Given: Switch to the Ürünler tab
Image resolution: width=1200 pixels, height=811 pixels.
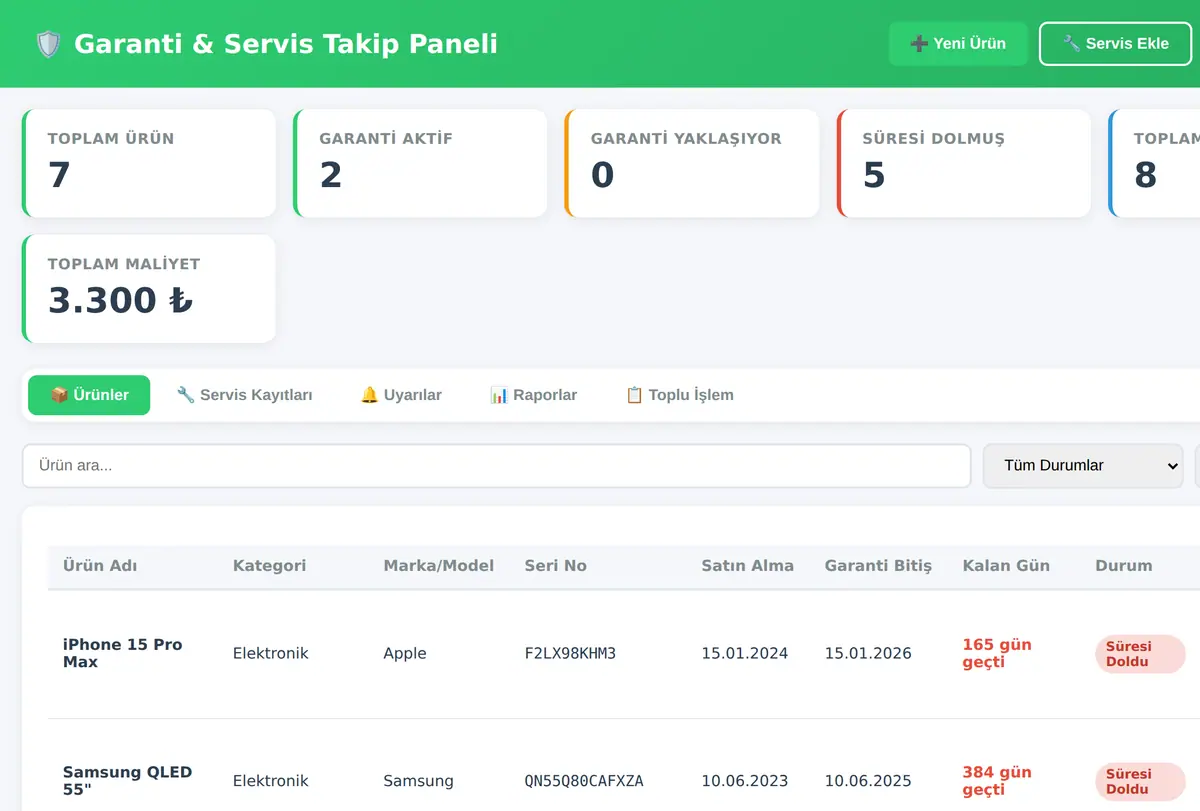Looking at the screenshot, I should point(89,395).
